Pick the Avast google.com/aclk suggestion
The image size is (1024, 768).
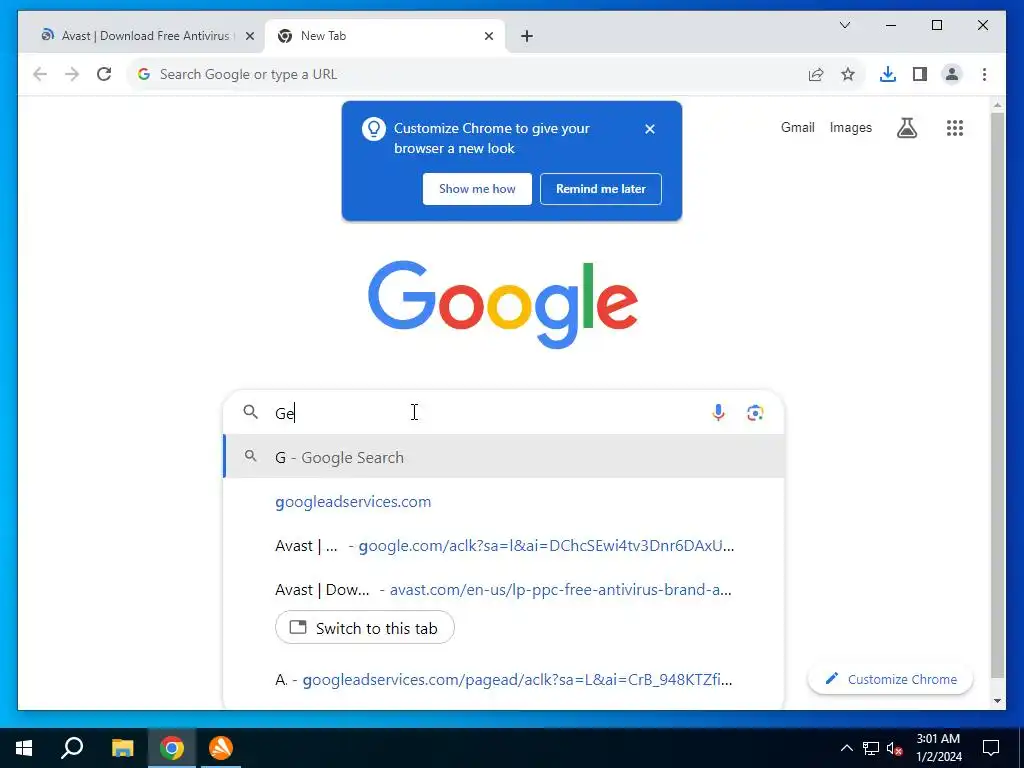(504, 546)
